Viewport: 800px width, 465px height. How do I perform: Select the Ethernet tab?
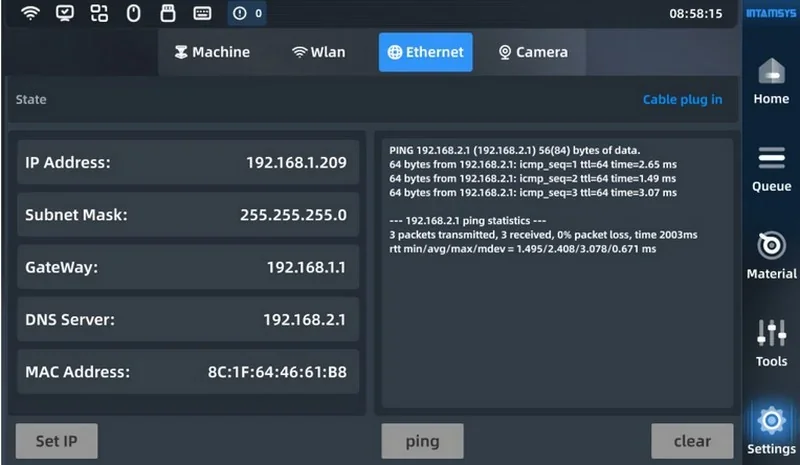point(426,52)
